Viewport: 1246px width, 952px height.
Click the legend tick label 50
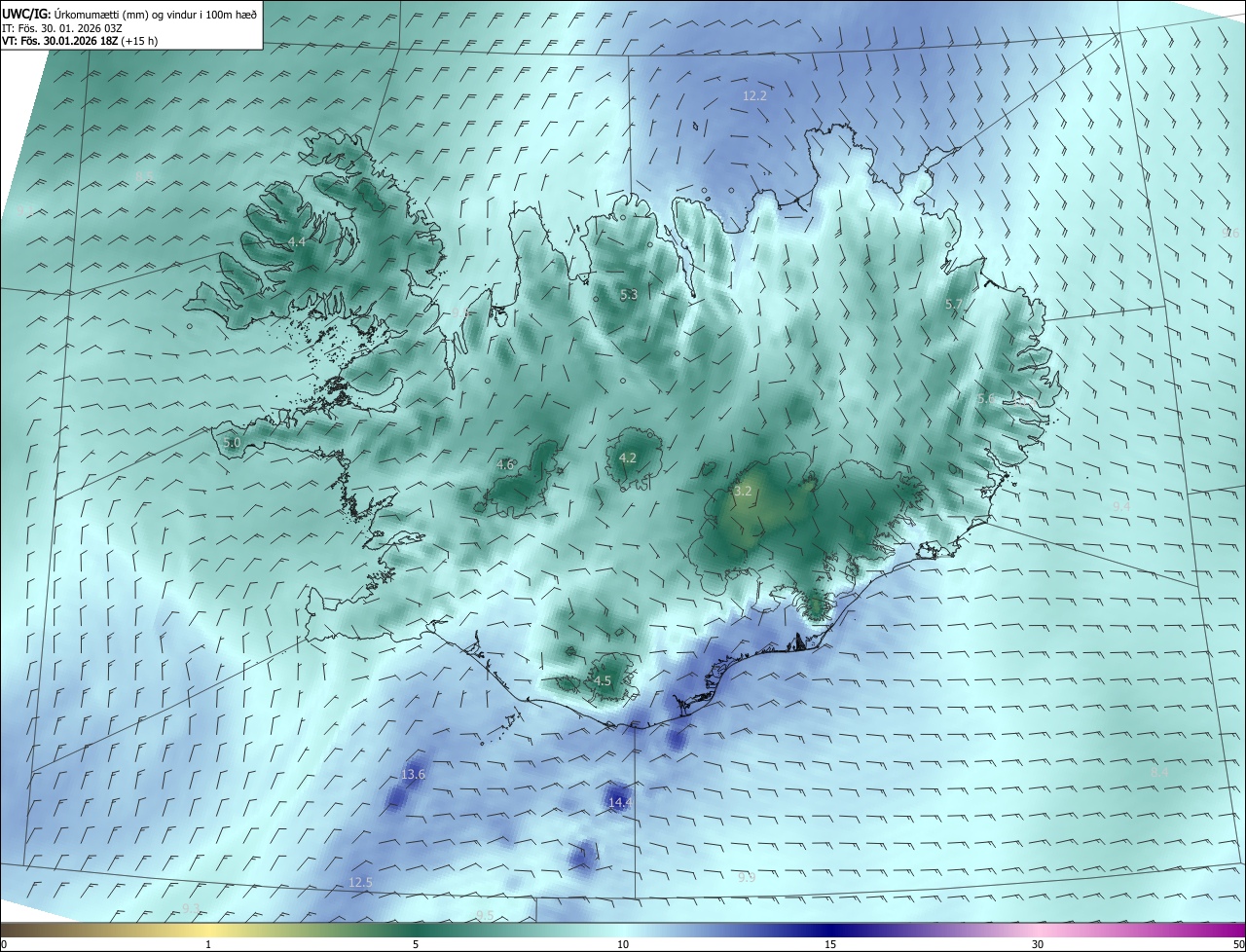pyautogui.click(x=1238, y=944)
